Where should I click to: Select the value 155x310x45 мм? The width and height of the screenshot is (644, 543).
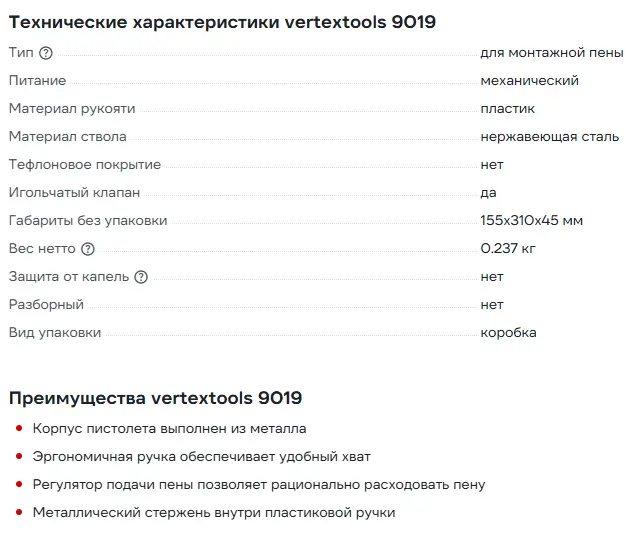tap(531, 221)
